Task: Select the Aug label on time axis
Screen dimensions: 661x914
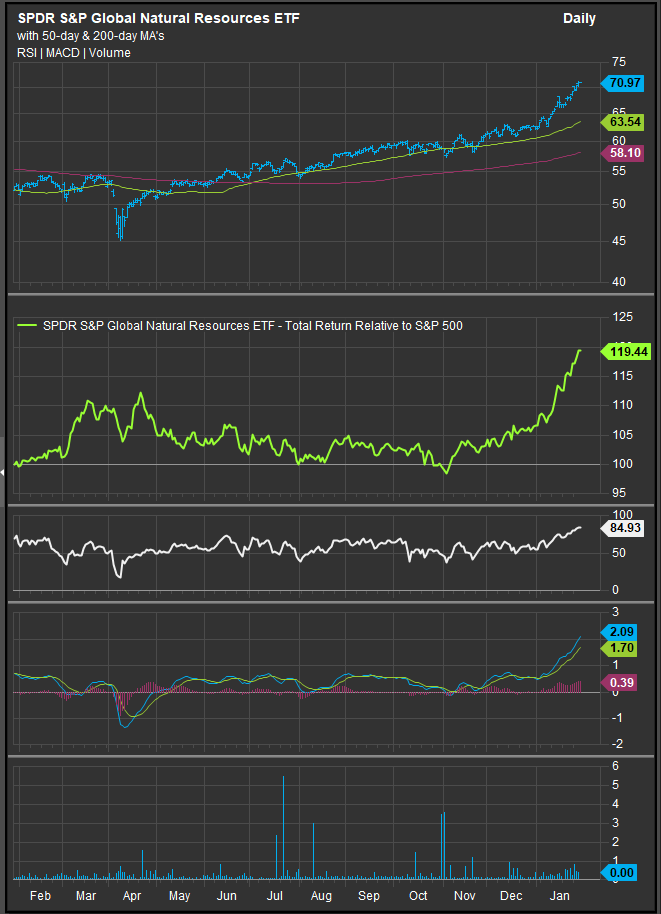Action: coord(320,897)
